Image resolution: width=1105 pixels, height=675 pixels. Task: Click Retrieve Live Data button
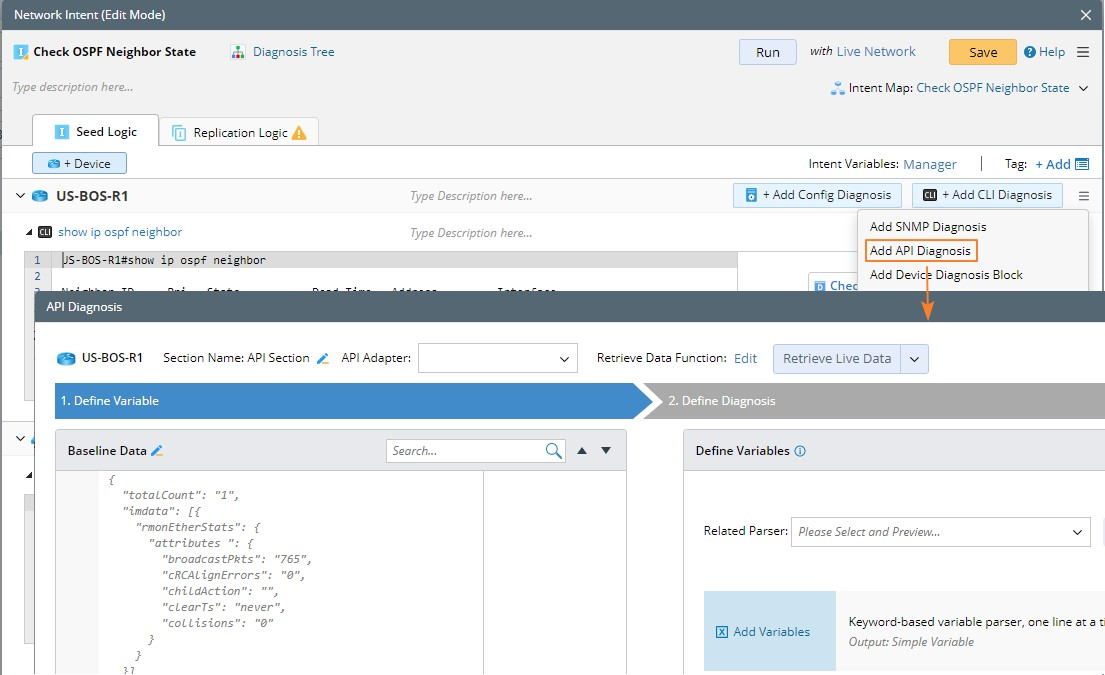(837, 359)
